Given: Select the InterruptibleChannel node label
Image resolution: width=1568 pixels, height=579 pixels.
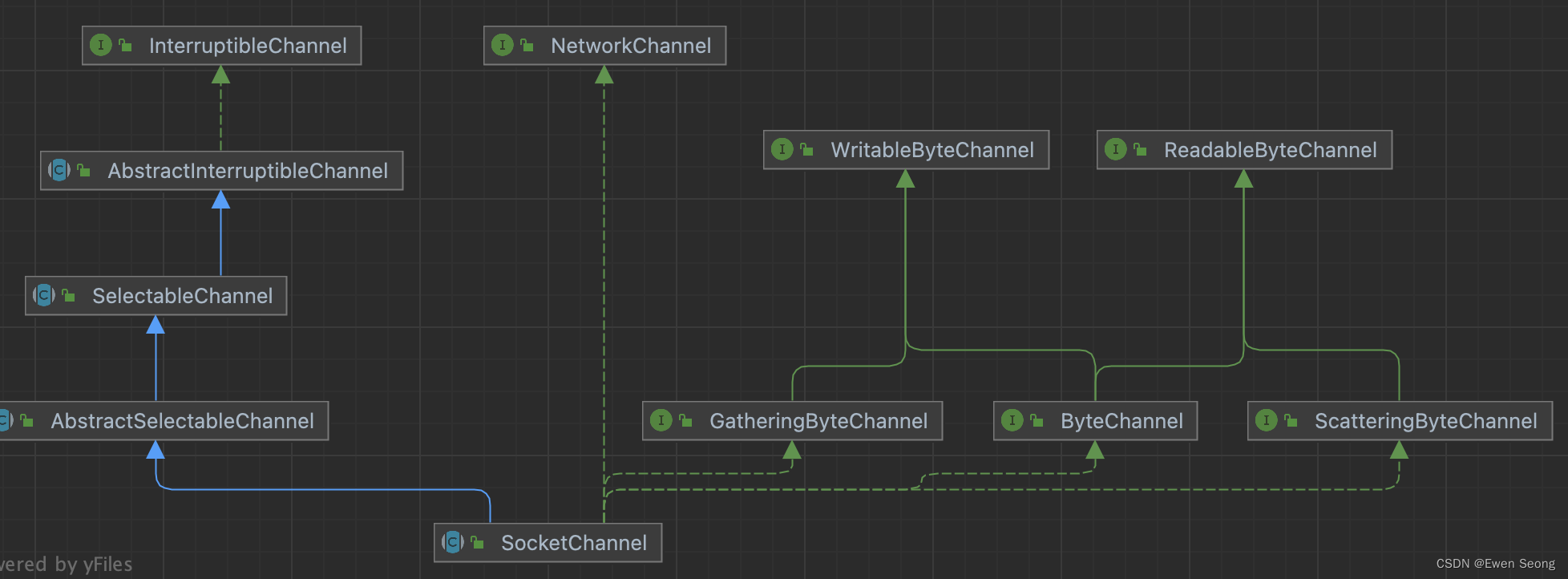Looking at the screenshot, I should point(248,46).
